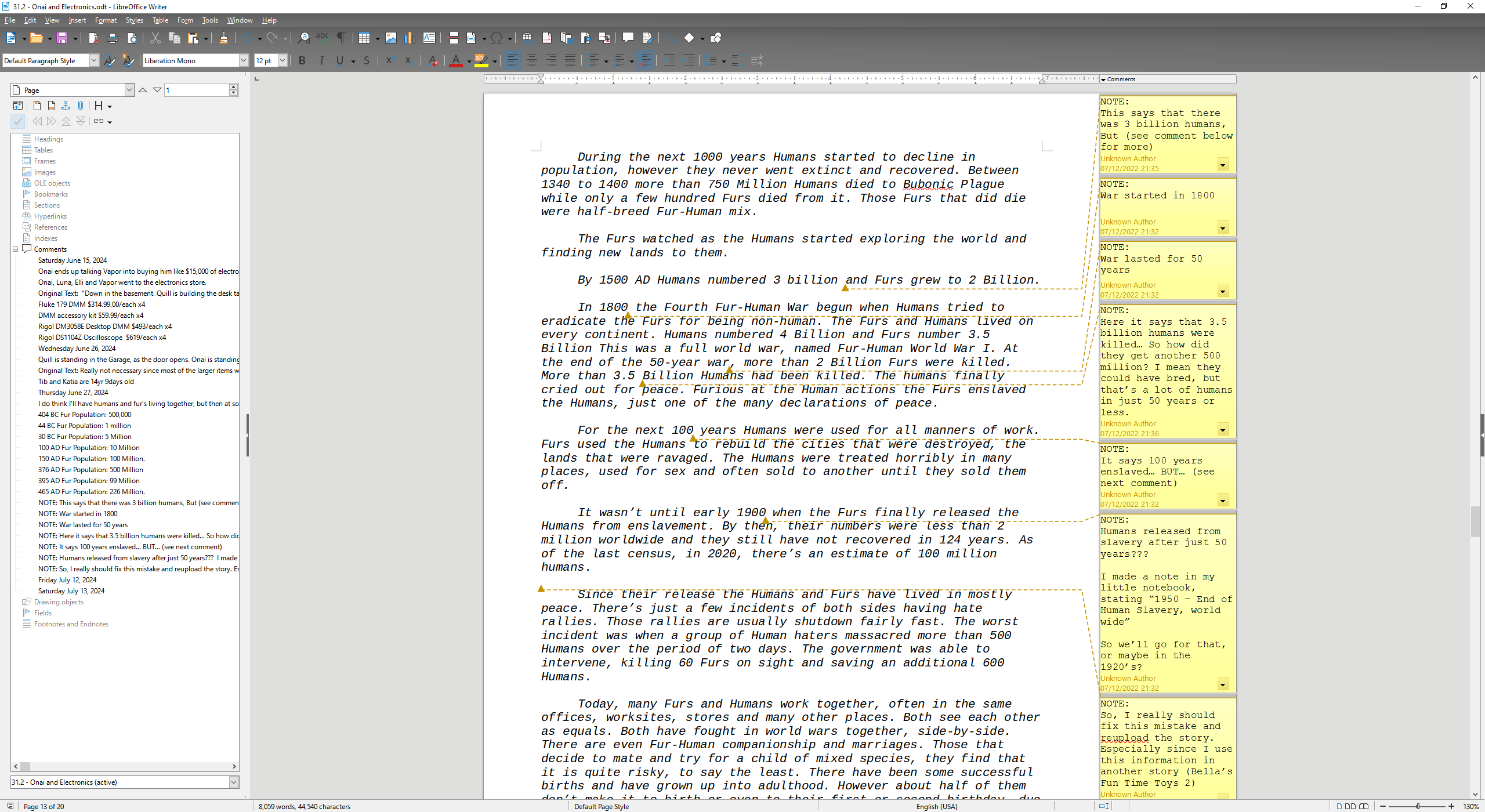Viewport: 1485px width, 812px height.
Task: Toggle Bold formatting
Action: (x=302, y=60)
